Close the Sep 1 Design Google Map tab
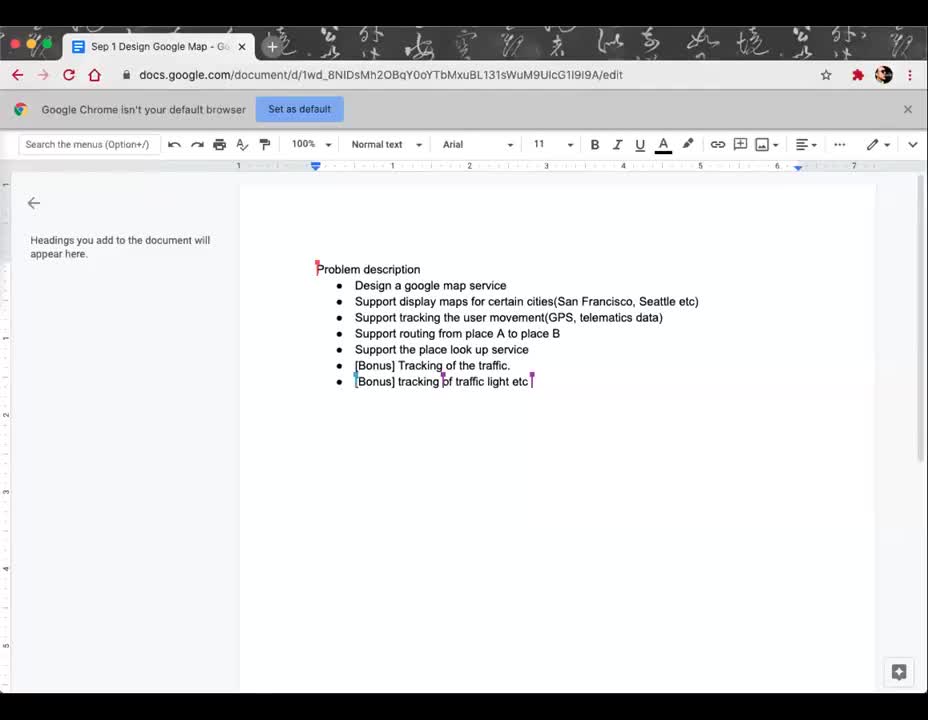Image resolution: width=928 pixels, height=720 pixels. (x=241, y=47)
